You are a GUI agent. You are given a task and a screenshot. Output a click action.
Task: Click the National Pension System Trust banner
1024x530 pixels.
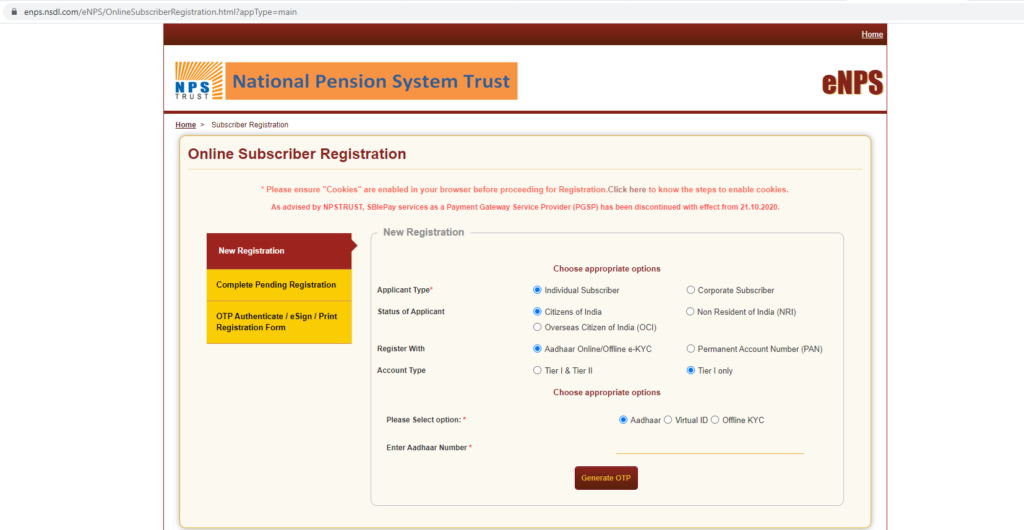point(371,81)
